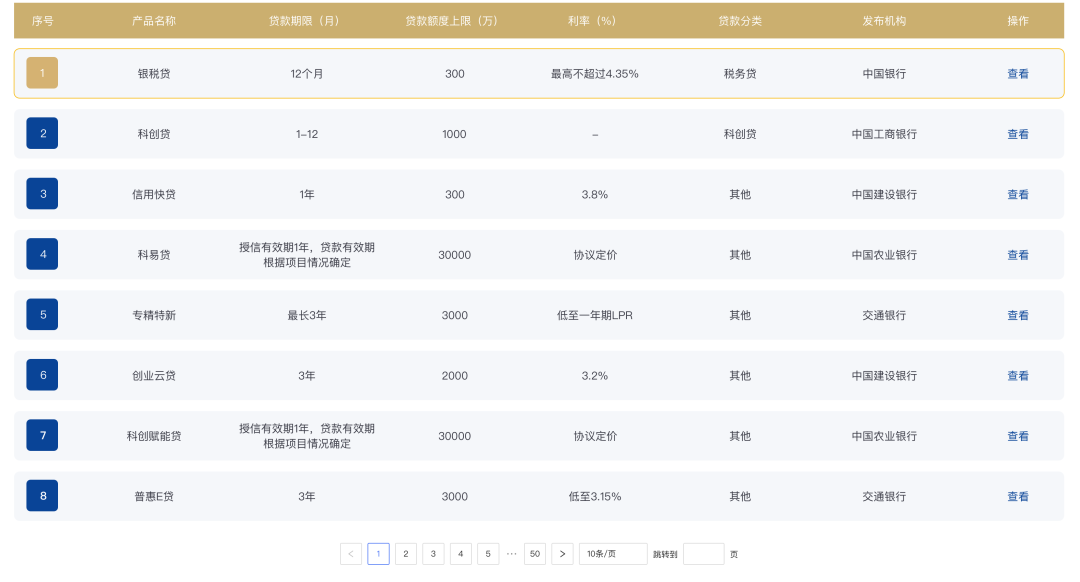This screenshot has height=582, width=1080.
Task: Open 查看 link for 信用快贷
Action: click(x=1017, y=194)
